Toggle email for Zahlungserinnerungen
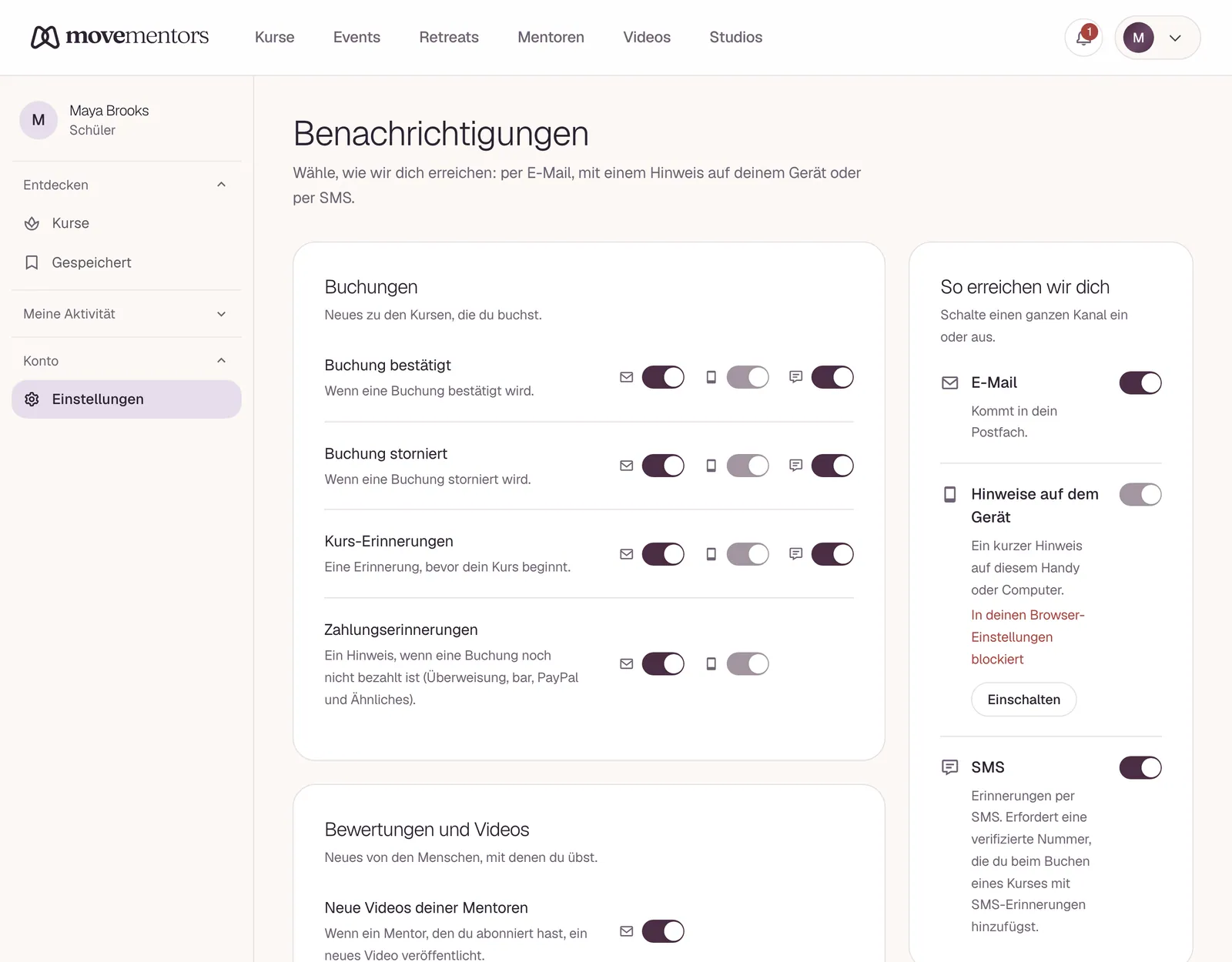 (663, 663)
